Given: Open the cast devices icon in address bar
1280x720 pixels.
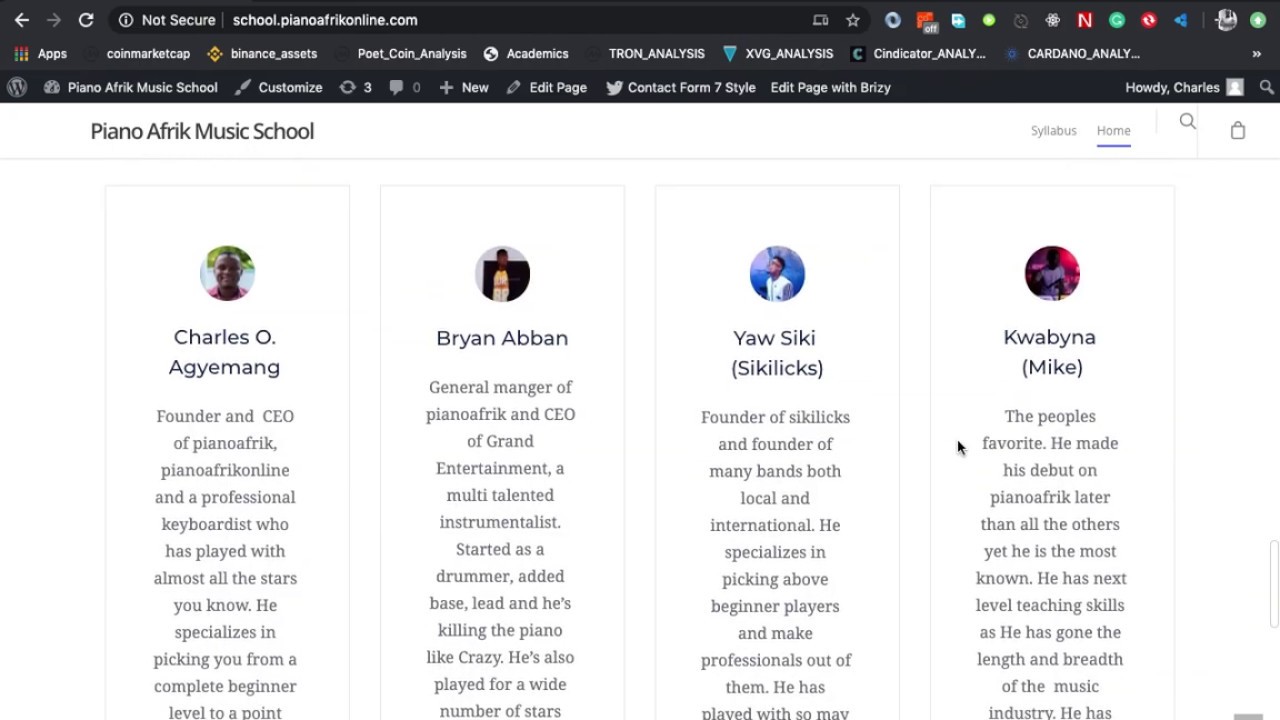Looking at the screenshot, I should tap(821, 20).
